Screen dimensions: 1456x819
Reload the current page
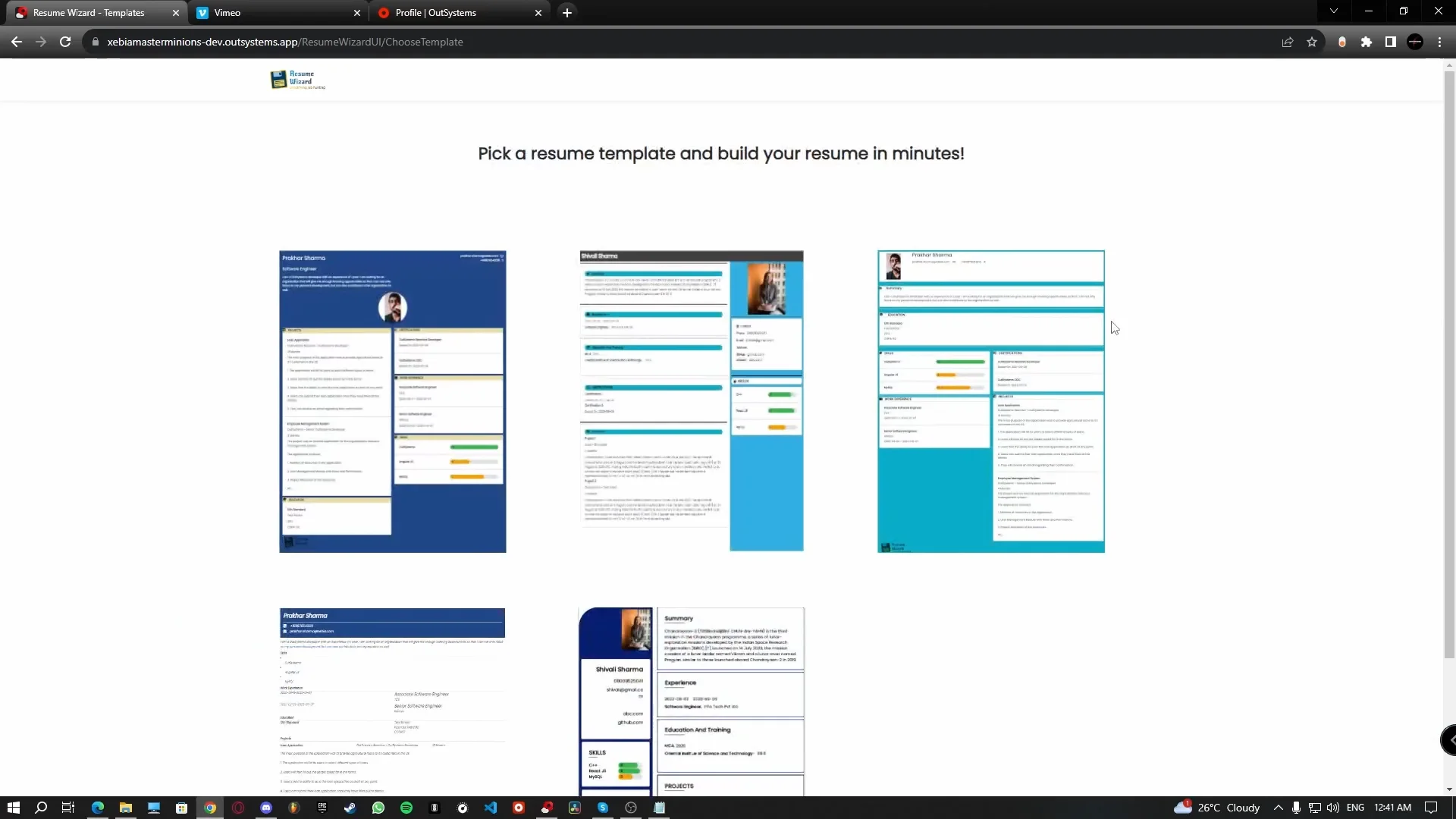(65, 42)
